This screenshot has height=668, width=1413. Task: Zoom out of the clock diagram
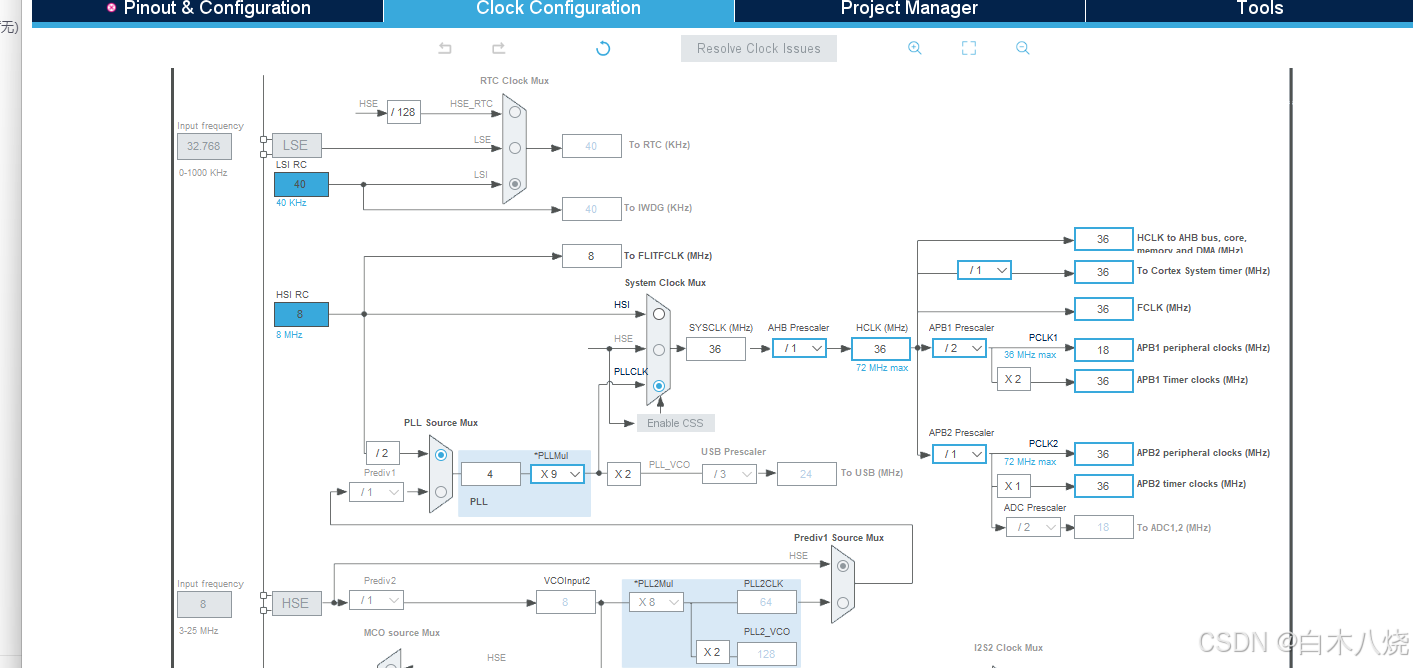(1022, 48)
